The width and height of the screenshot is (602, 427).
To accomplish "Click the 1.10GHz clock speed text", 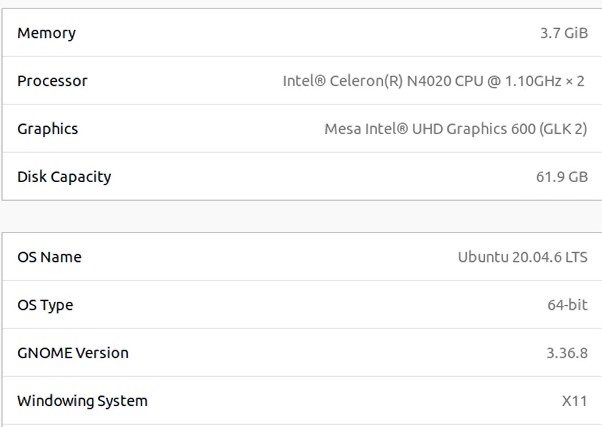I will coord(533,81).
